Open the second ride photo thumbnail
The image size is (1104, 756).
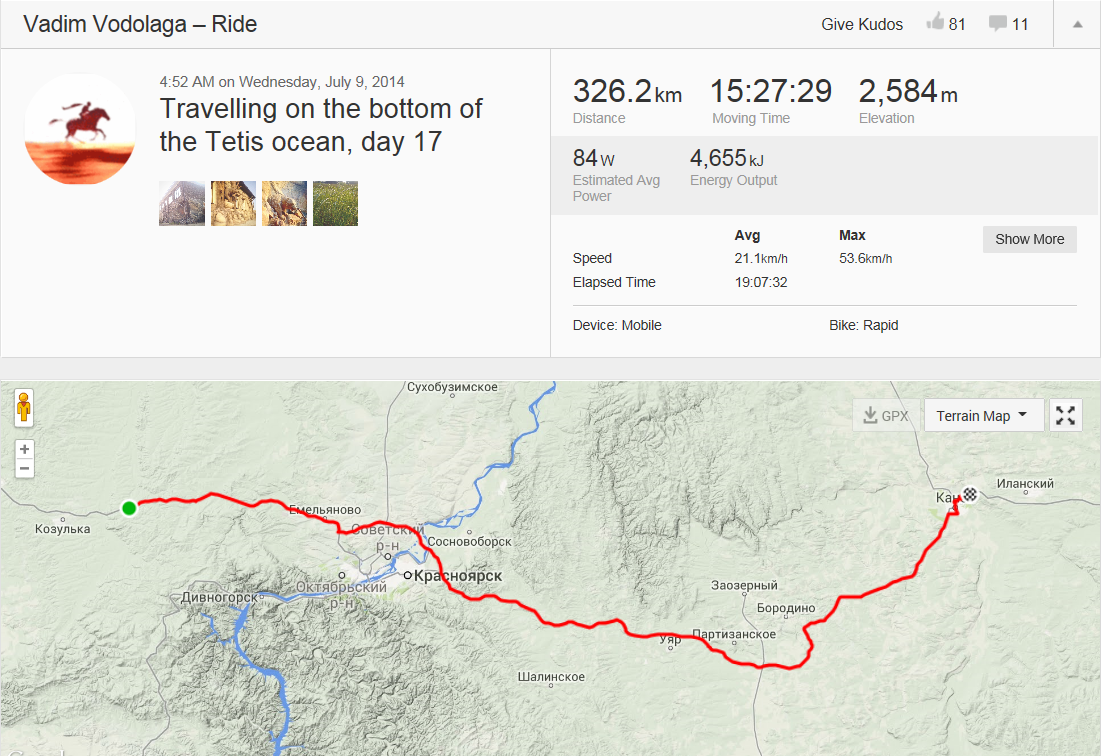pos(233,203)
